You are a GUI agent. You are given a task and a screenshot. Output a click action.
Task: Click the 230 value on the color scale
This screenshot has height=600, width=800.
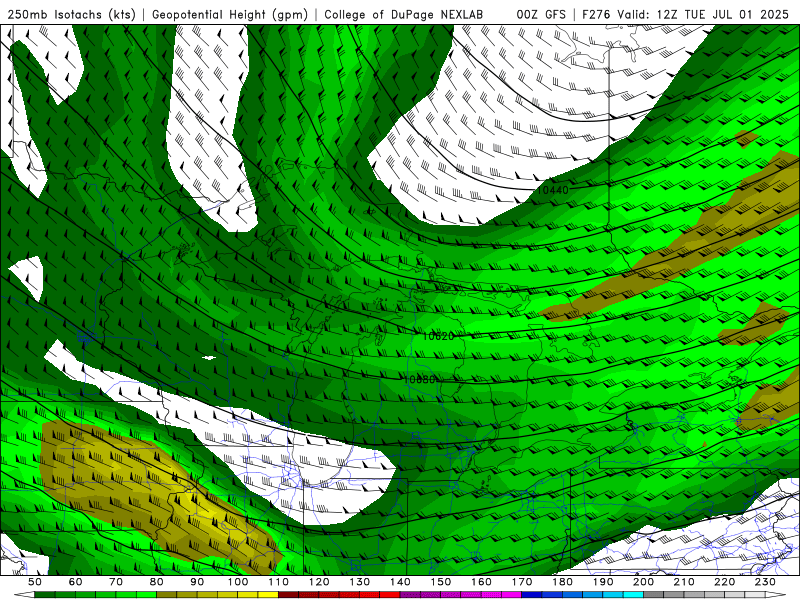pyautogui.click(x=765, y=582)
